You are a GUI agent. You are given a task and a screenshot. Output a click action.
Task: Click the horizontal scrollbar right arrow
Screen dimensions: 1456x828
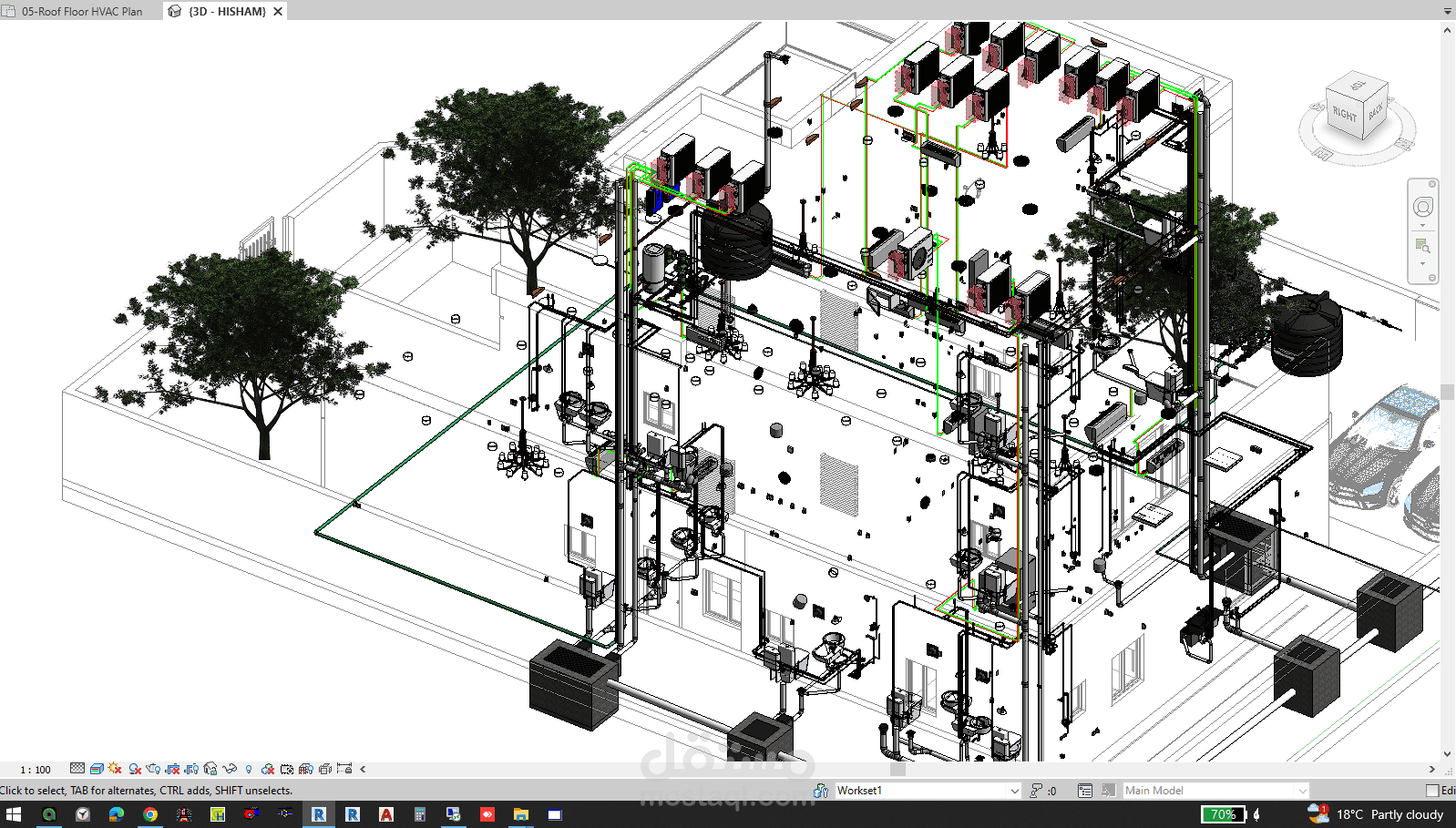(x=1432, y=770)
